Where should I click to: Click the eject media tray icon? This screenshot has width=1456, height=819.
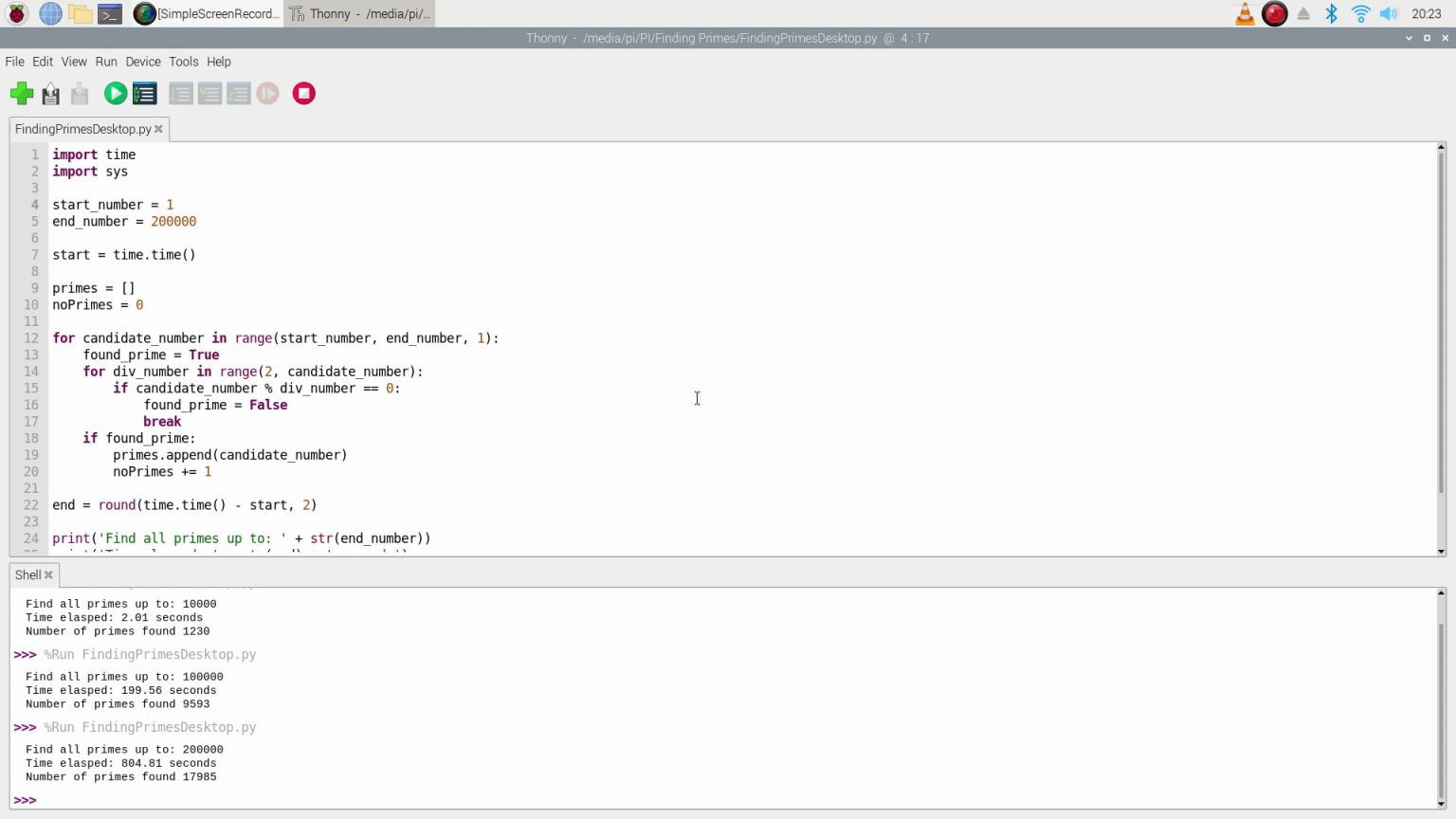pos(1303,14)
